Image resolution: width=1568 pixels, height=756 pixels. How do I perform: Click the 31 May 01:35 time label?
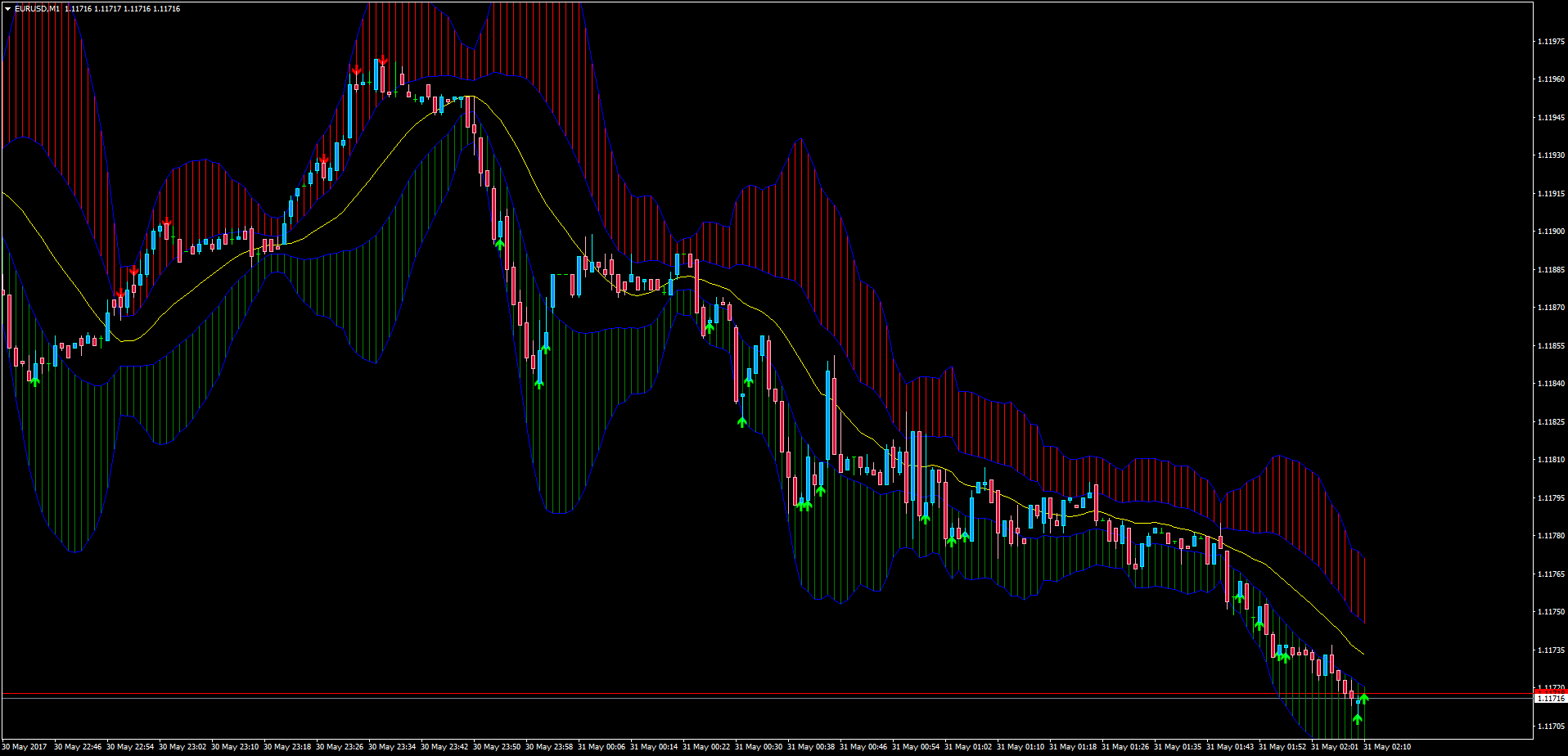click(x=1178, y=746)
